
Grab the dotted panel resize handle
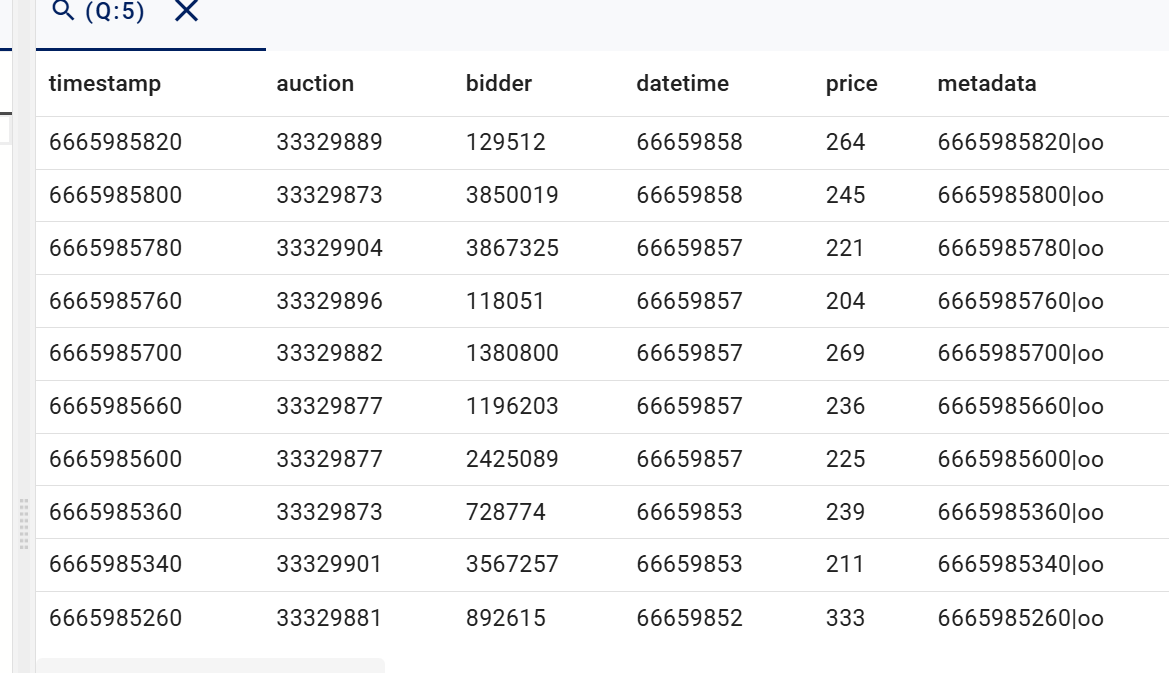click(25, 523)
